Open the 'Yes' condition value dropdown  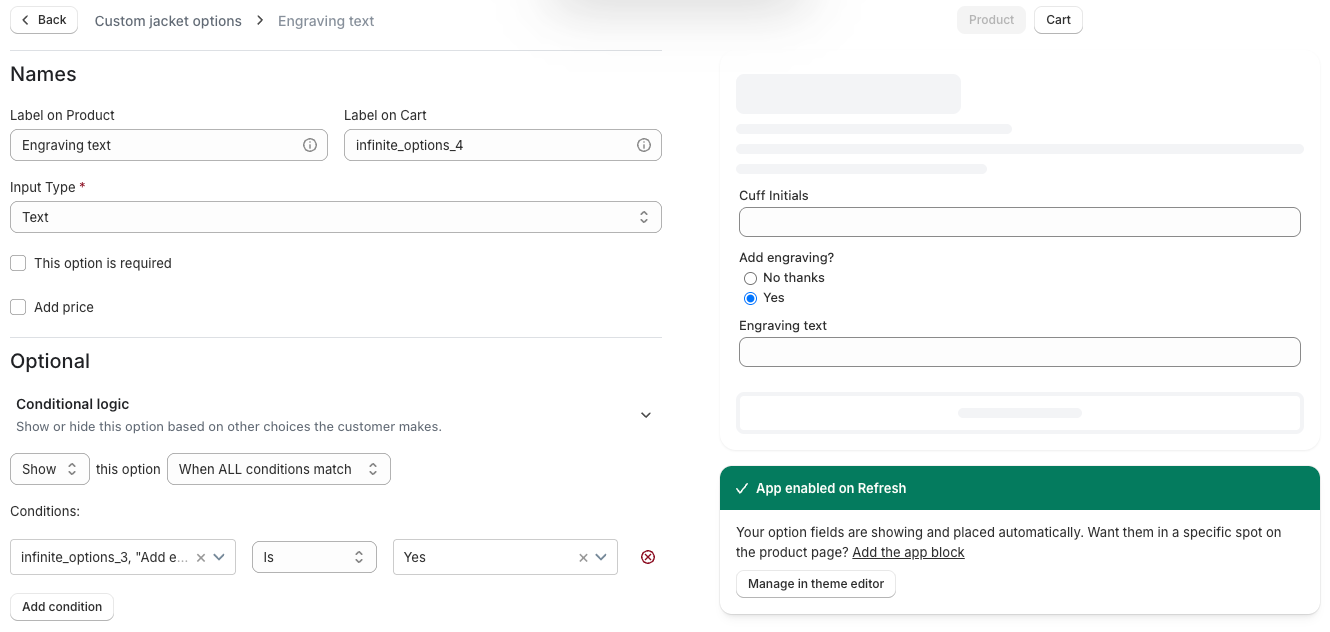coord(601,558)
